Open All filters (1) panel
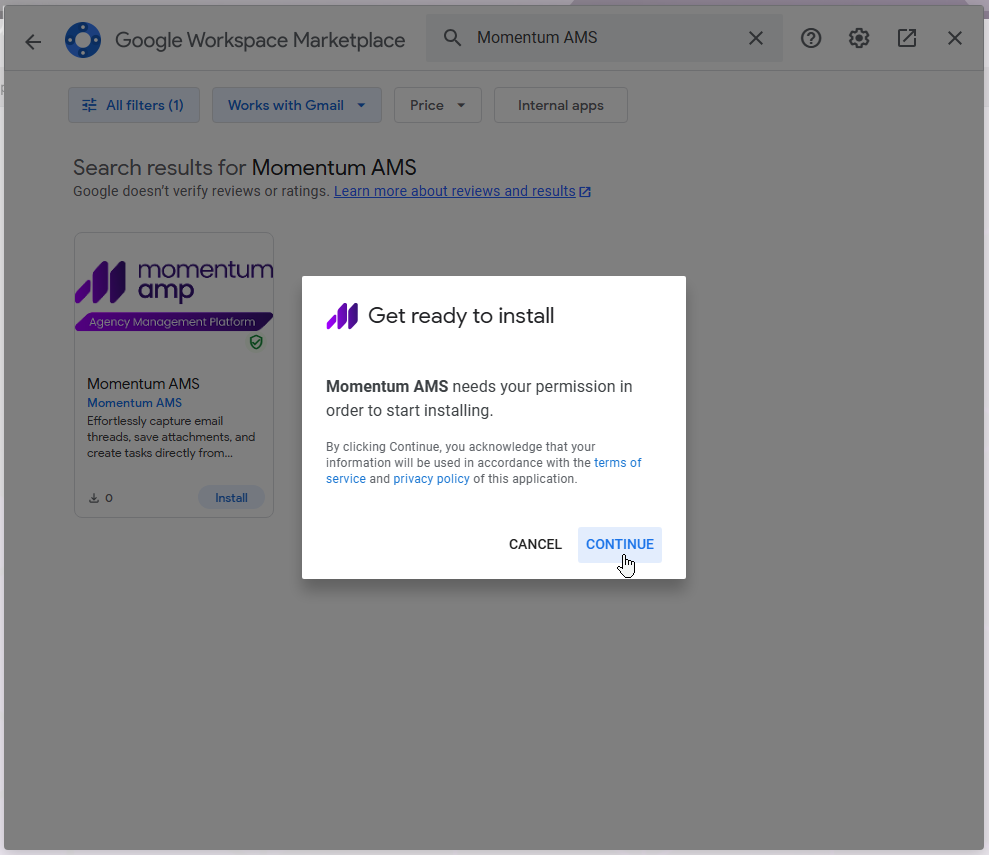 coord(134,105)
